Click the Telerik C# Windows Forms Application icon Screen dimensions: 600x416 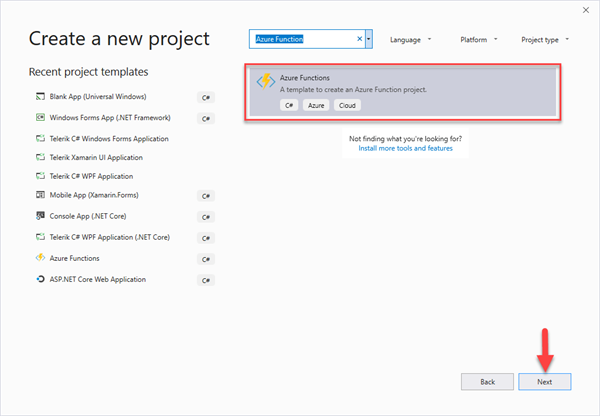pyautogui.click(x=40, y=139)
